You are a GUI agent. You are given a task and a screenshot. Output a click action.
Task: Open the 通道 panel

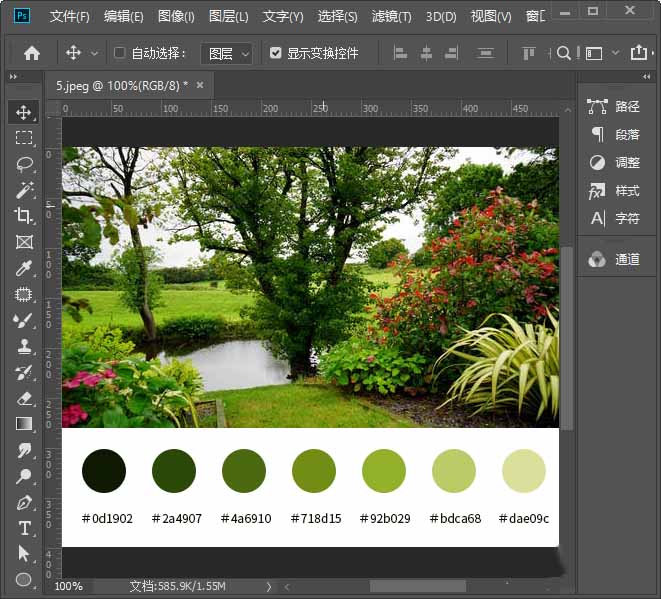tap(614, 259)
